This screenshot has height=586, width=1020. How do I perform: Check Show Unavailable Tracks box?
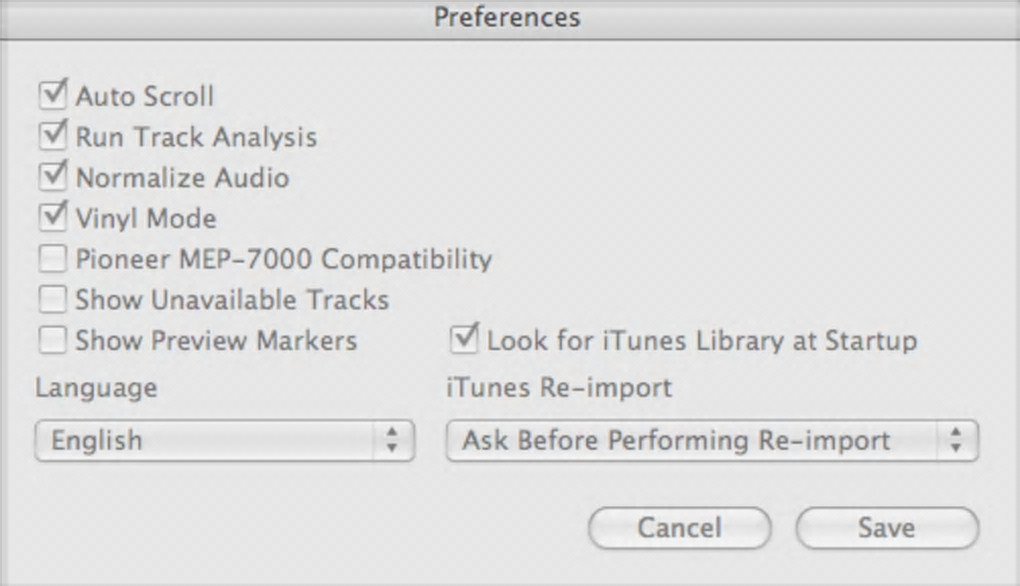click(52, 300)
